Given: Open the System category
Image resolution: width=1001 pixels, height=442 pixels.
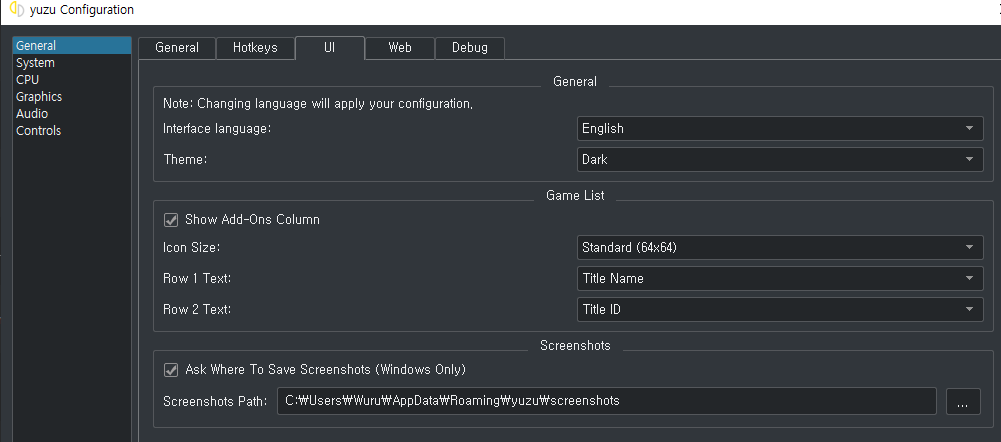Looking at the screenshot, I should [x=72, y=63].
